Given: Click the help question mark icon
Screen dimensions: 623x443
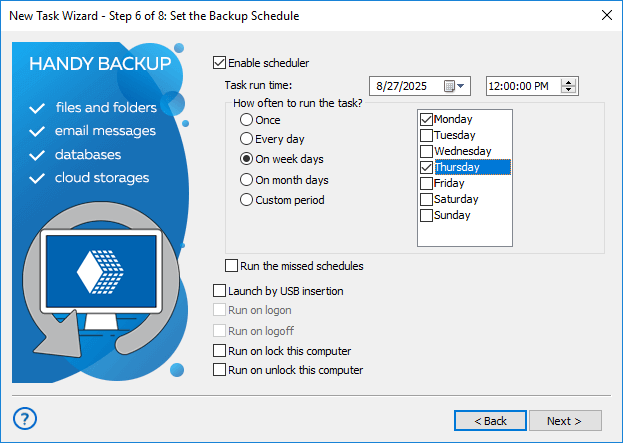Looking at the screenshot, I should tap(27, 418).
